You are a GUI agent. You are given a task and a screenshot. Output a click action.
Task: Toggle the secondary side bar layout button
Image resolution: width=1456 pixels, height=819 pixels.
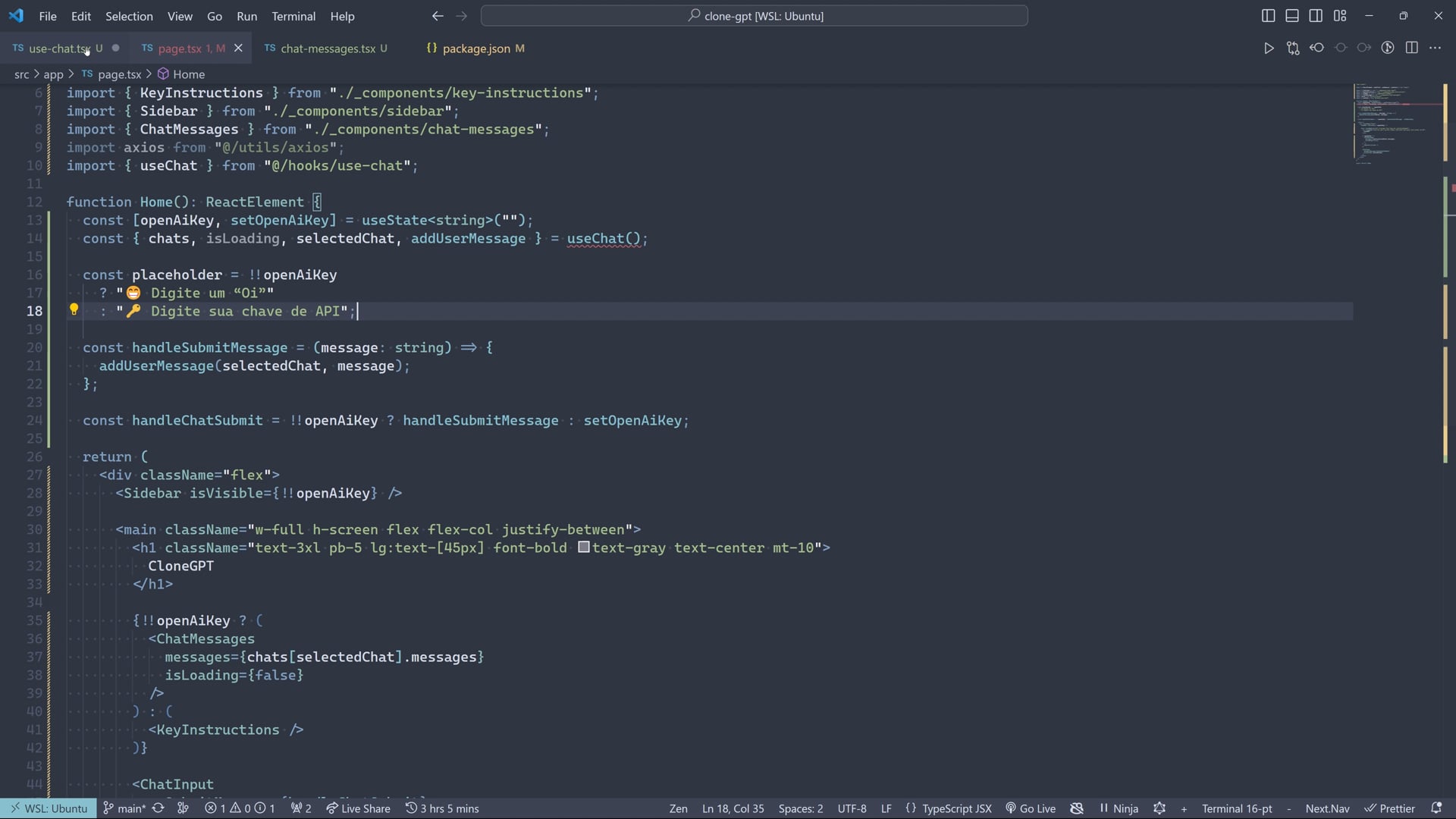tap(1316, 16)
